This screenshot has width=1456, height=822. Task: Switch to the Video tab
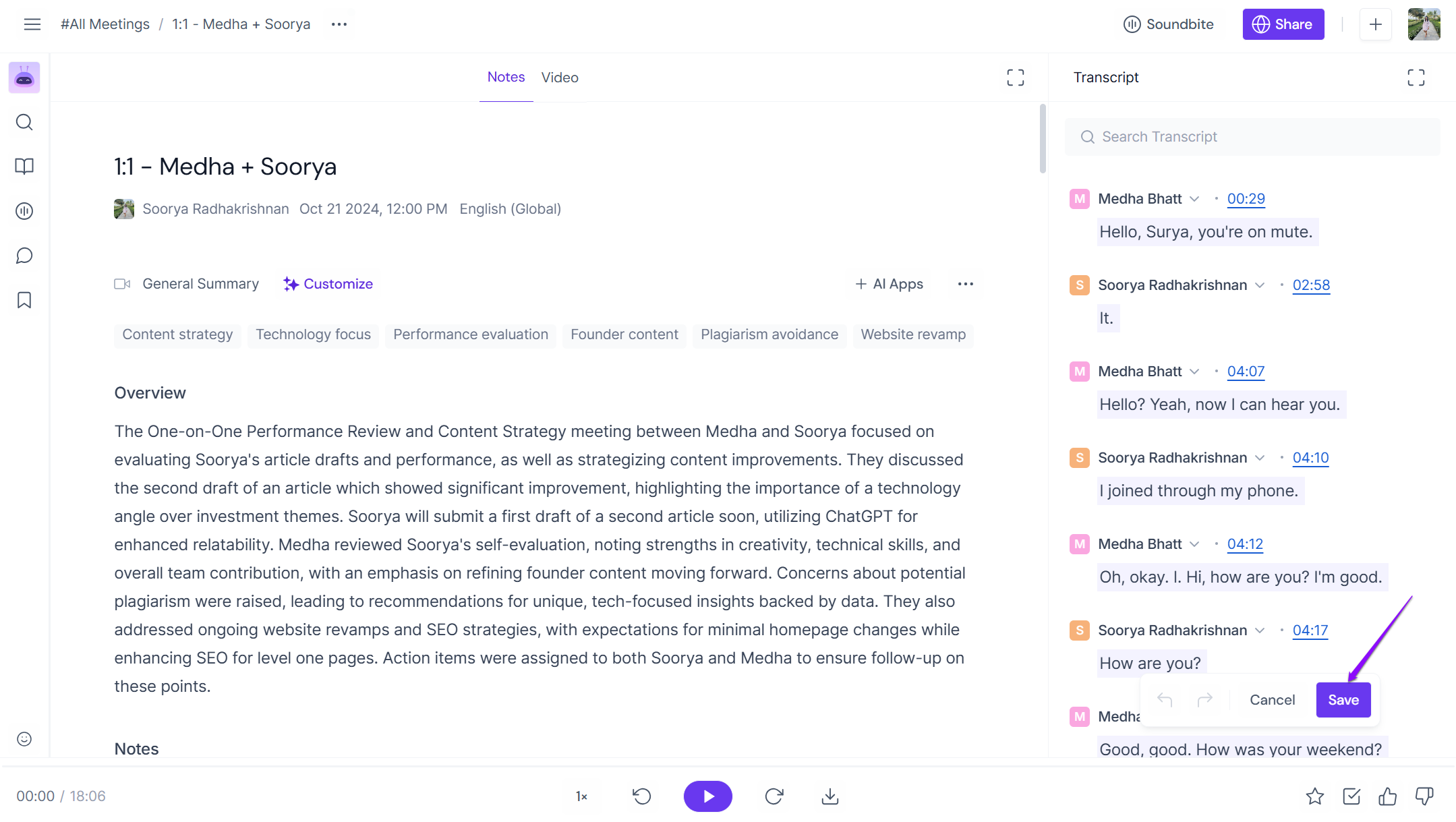click(559, 77)
